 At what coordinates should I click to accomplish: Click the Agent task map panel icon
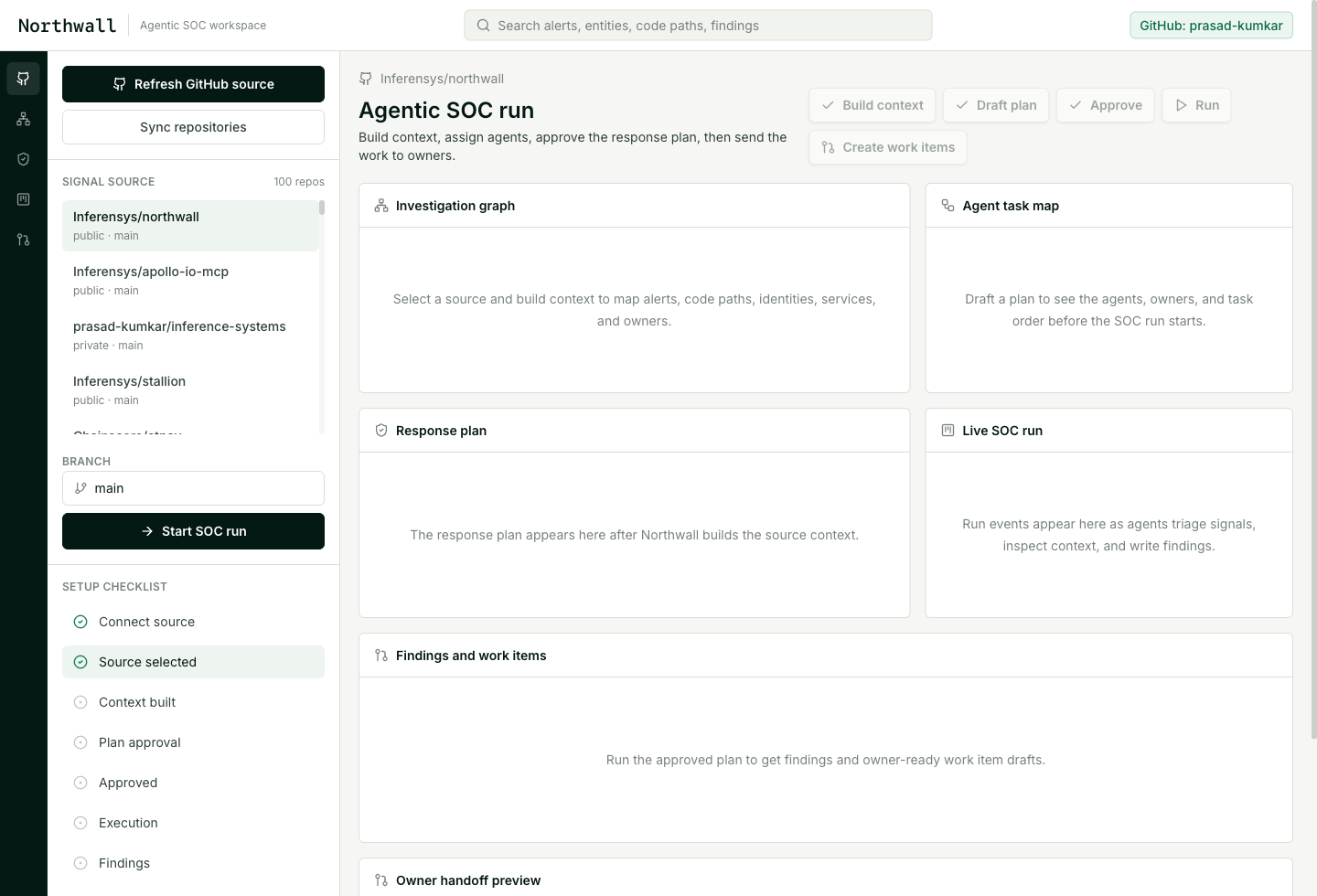click(948, 206)
